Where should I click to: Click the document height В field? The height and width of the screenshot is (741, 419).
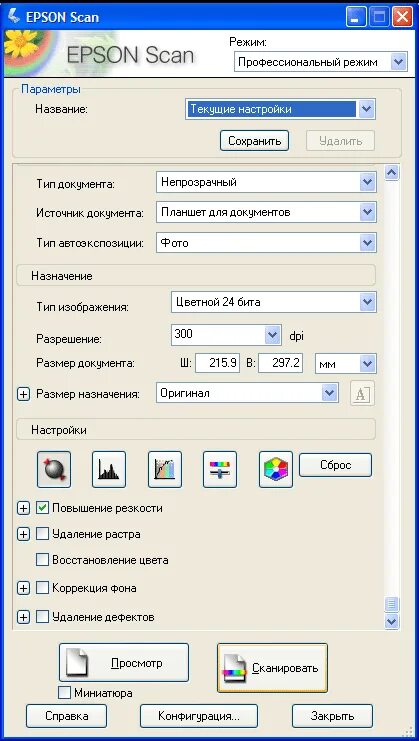[x=281, y=363]
